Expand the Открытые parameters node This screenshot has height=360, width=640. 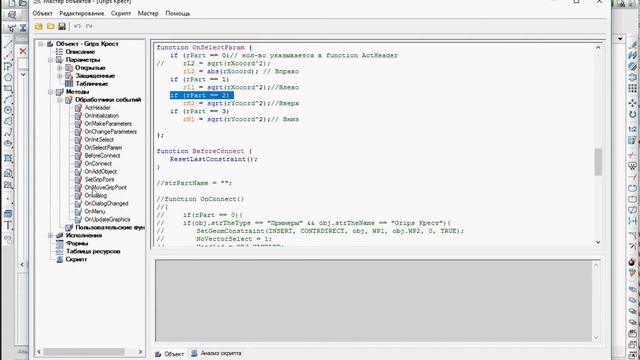pyautogui.click(x=60, y=68)
